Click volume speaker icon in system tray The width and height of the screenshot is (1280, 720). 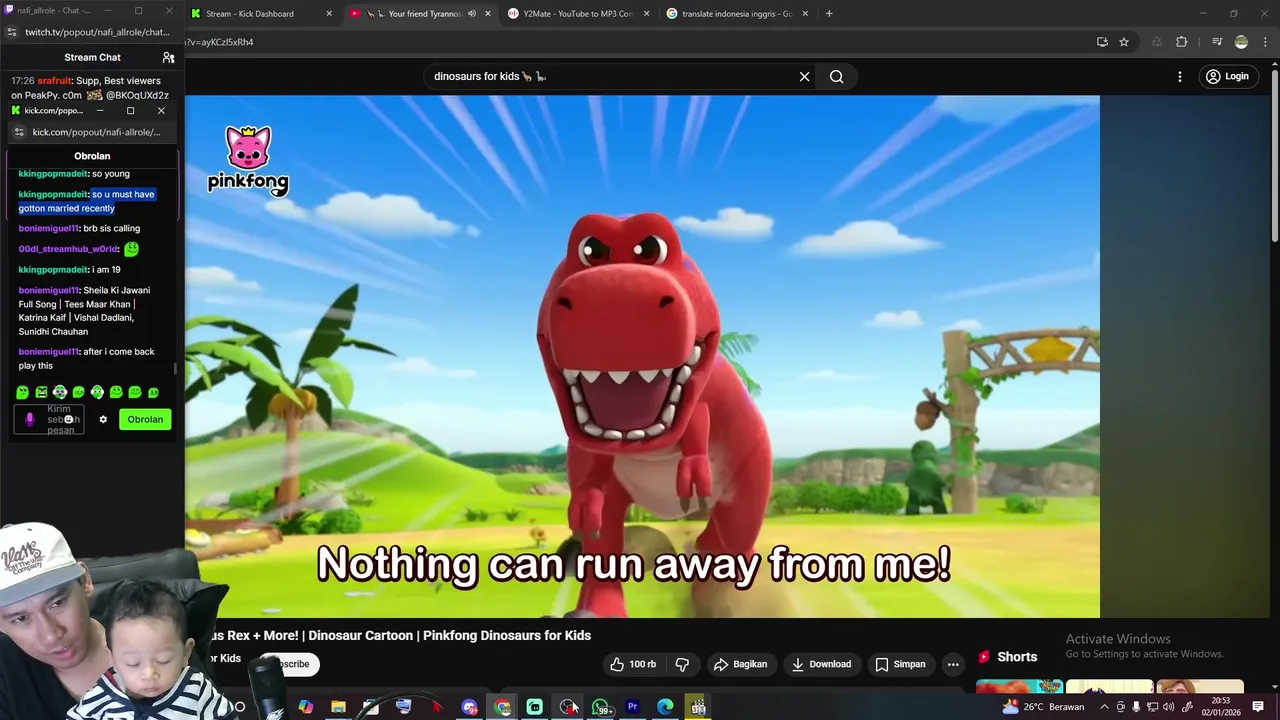[1169, 707]
